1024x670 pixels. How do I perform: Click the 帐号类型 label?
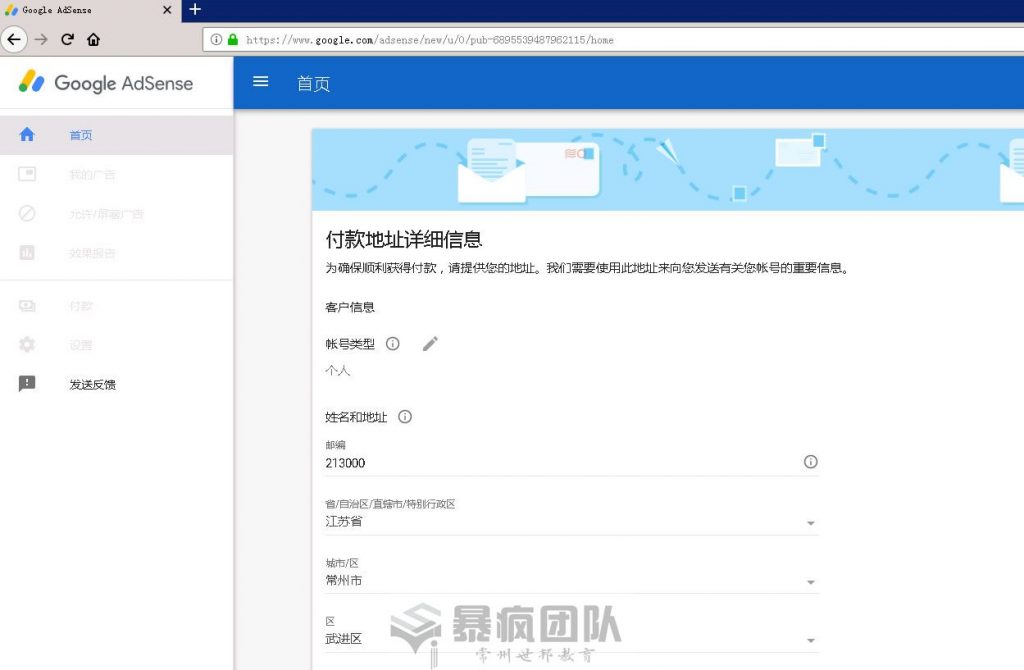(350, 343)
